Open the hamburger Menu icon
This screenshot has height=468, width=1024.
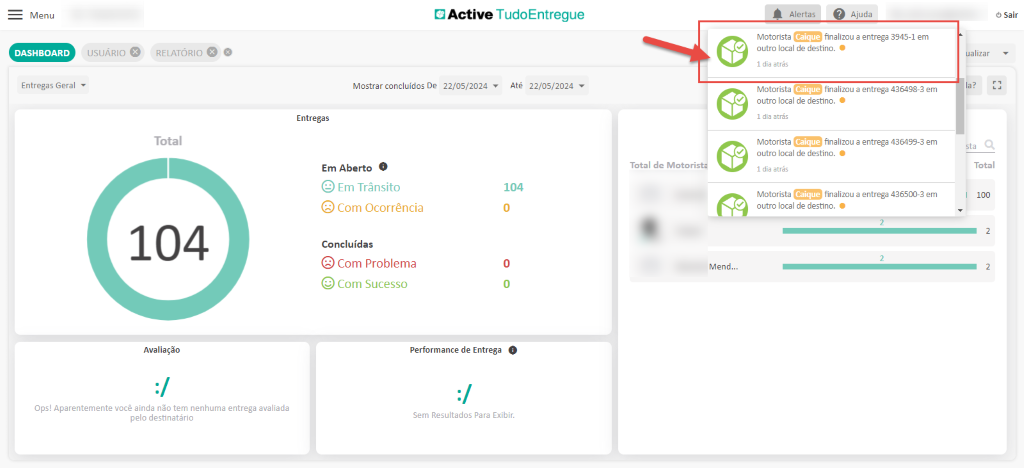click(x=15, y=15)
